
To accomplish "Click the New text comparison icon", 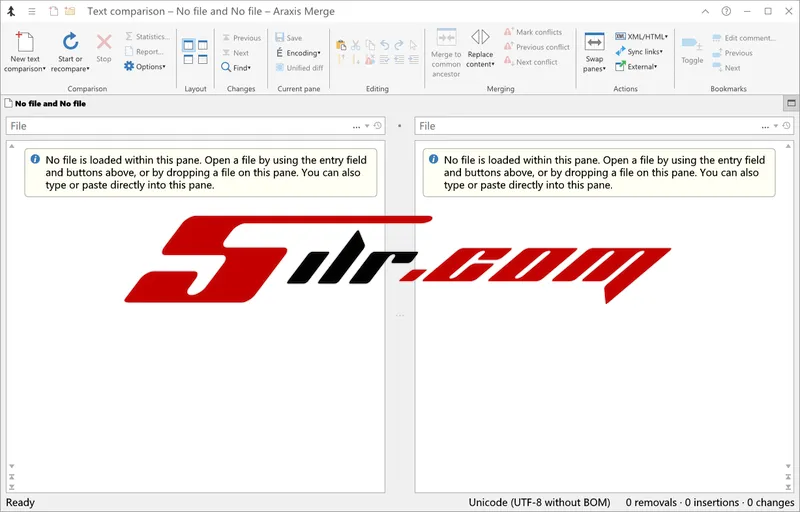I will point(24,42).
